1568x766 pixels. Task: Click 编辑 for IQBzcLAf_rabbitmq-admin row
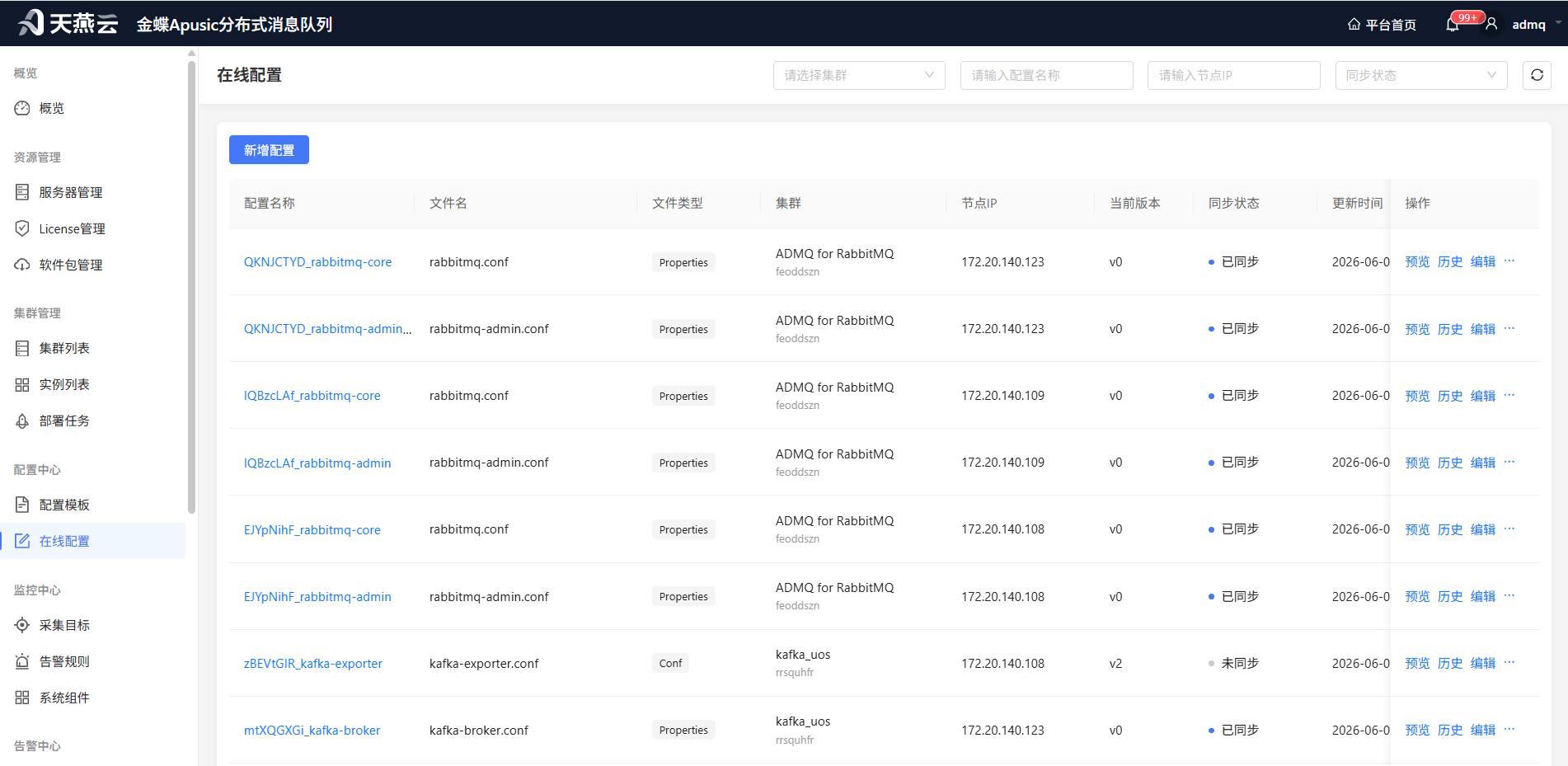click(1483, 463)
